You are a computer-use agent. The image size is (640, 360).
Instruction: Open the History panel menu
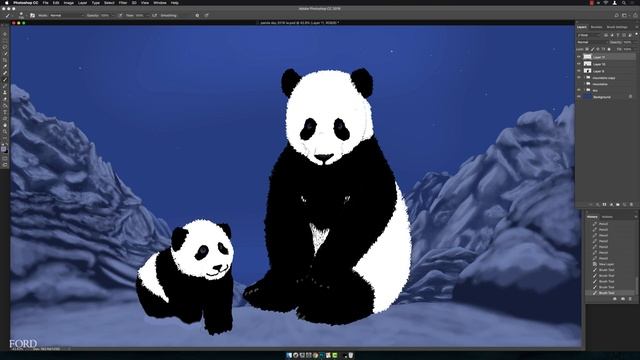636,217
